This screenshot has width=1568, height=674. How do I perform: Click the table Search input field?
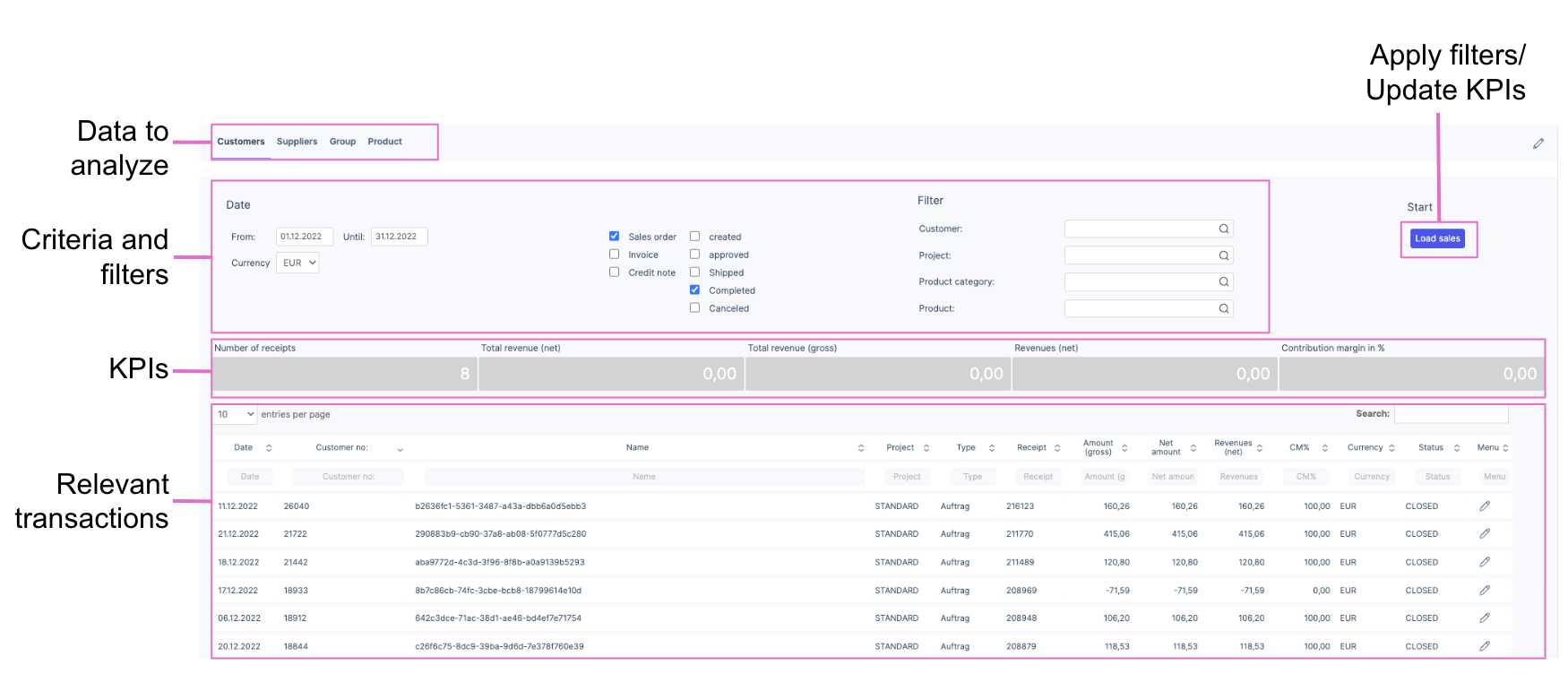coord(1451,414)
